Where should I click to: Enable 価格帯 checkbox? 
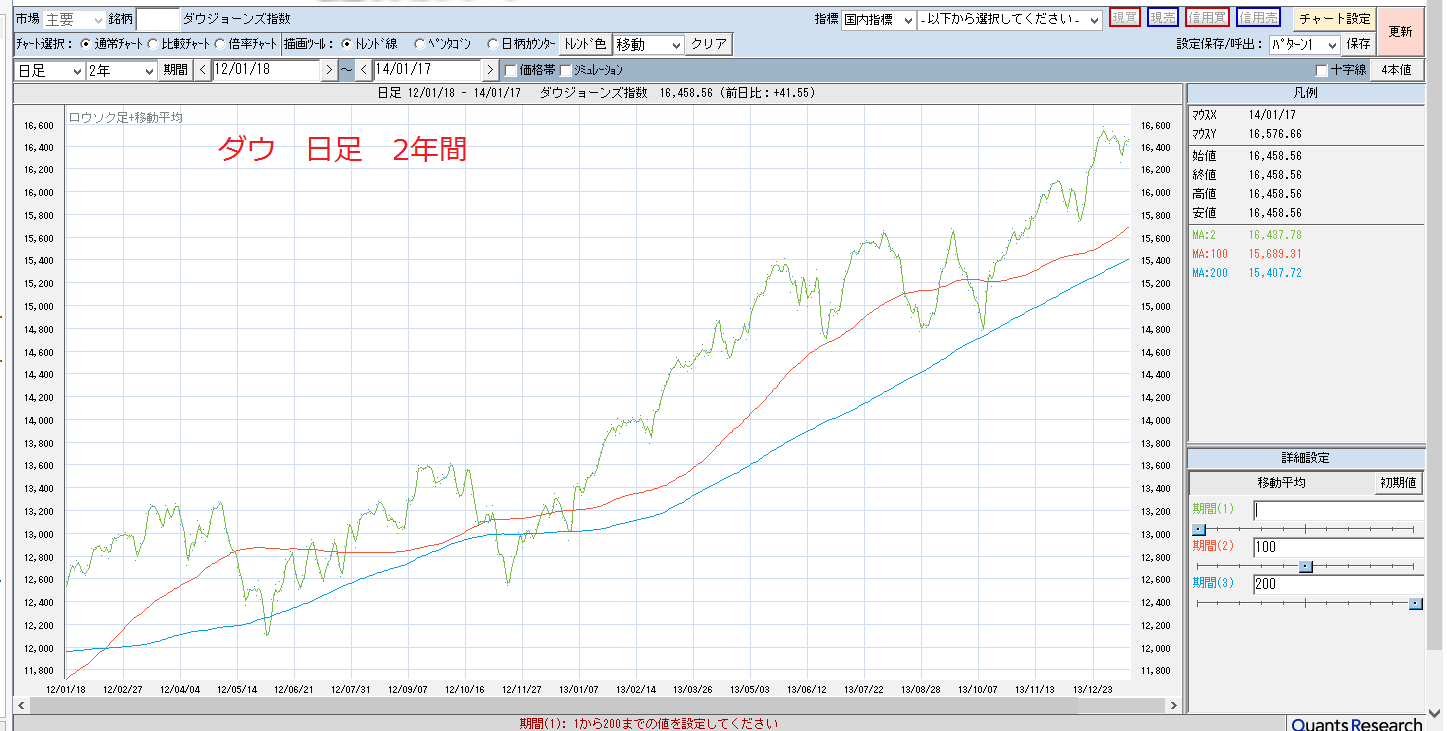pyautogui.click(x=511, y=70)
